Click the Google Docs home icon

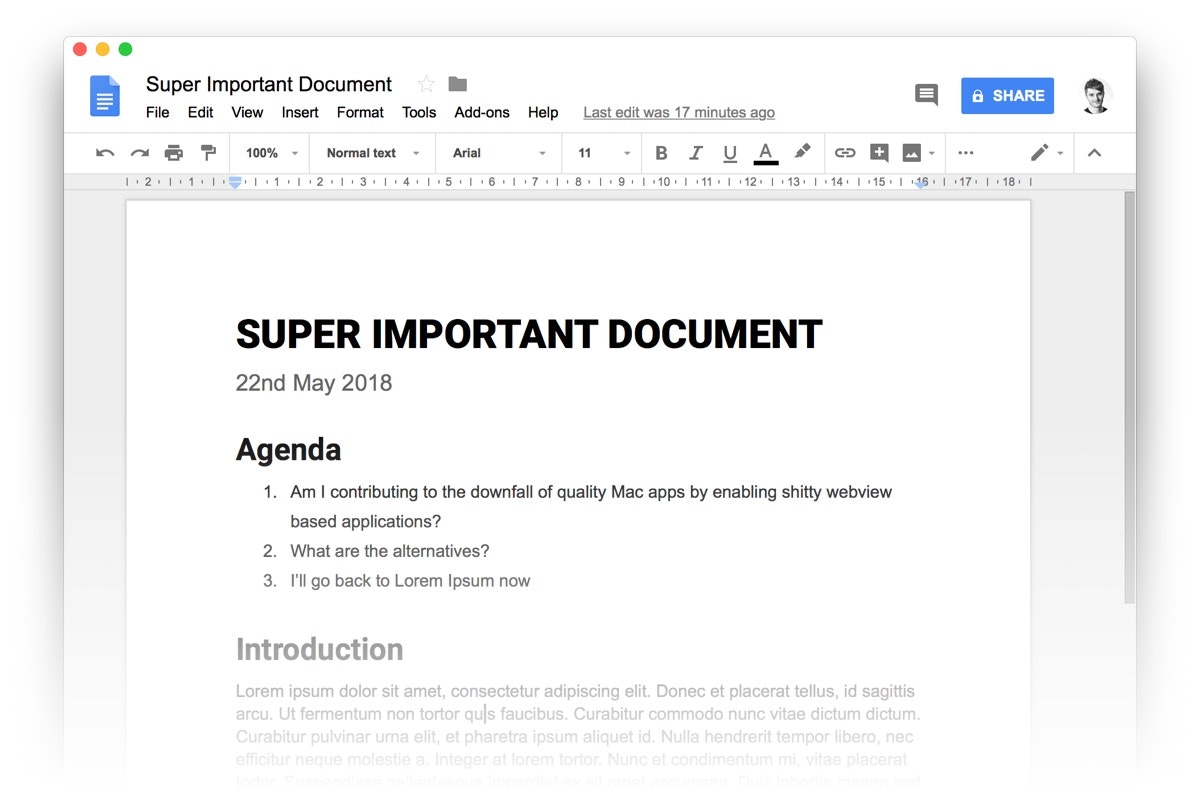[104, 95]
